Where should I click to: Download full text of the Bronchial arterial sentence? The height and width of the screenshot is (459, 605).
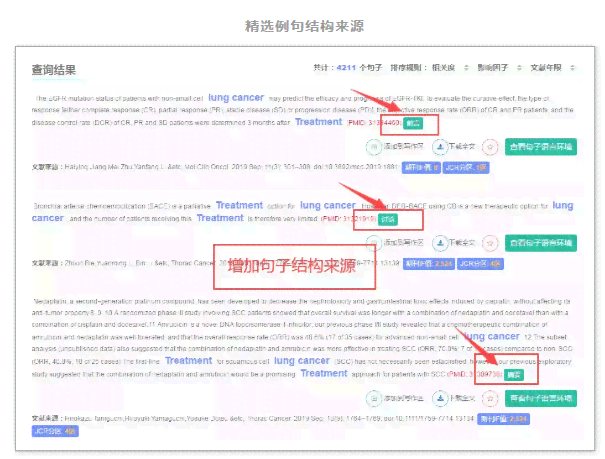click(439, 243)
